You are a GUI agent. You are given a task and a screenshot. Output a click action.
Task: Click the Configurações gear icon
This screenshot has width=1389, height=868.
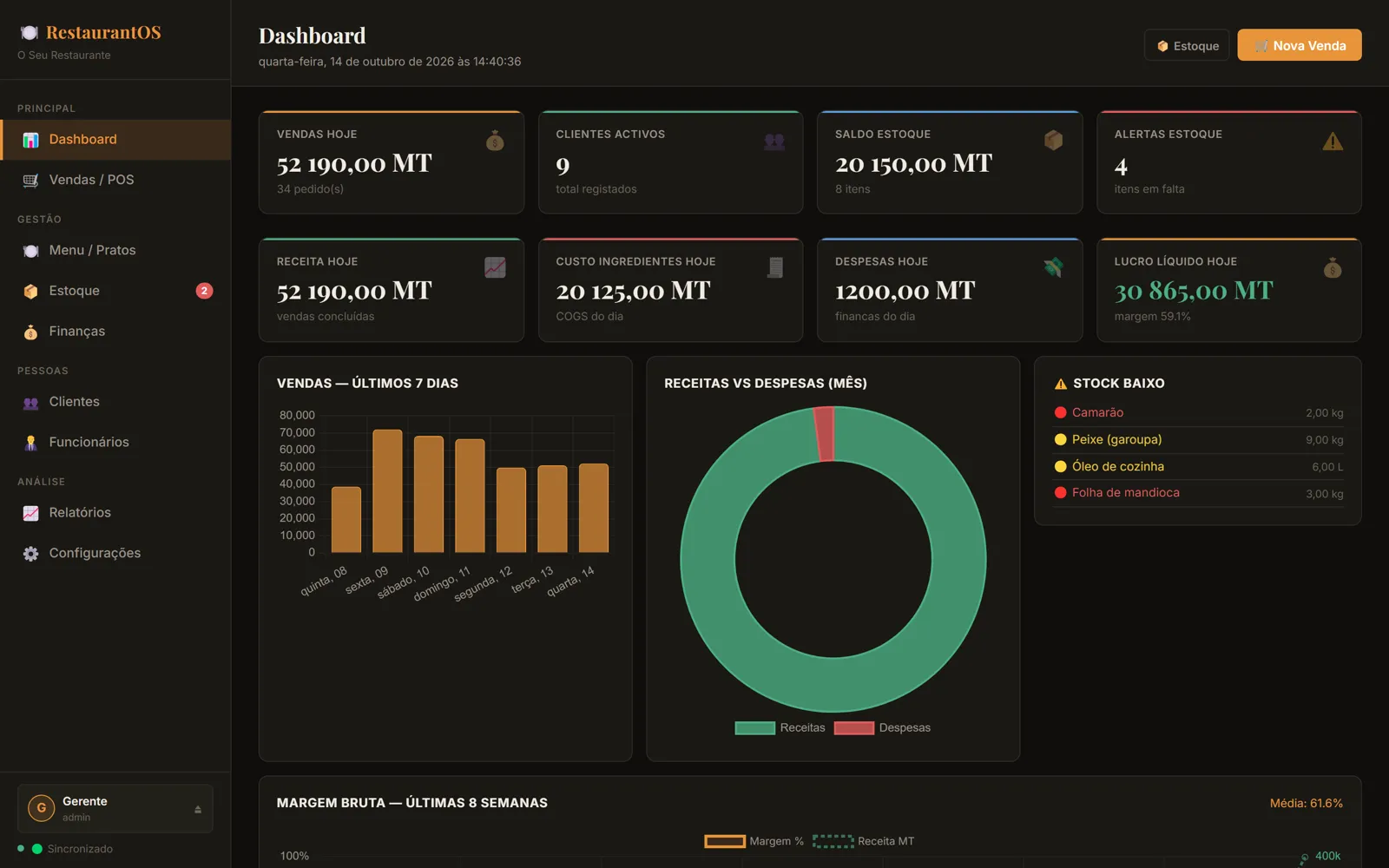(30, 554)
